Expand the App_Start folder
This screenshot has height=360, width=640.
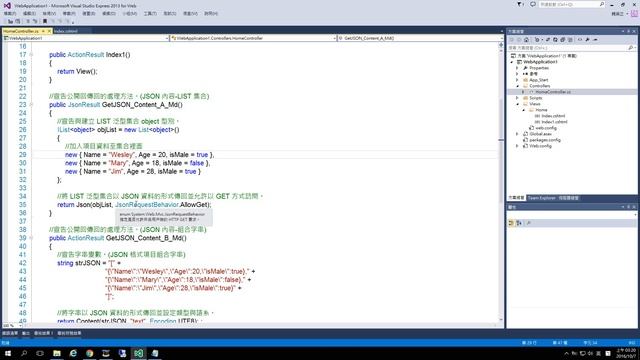pyautogui.click(x=517, y=80)
